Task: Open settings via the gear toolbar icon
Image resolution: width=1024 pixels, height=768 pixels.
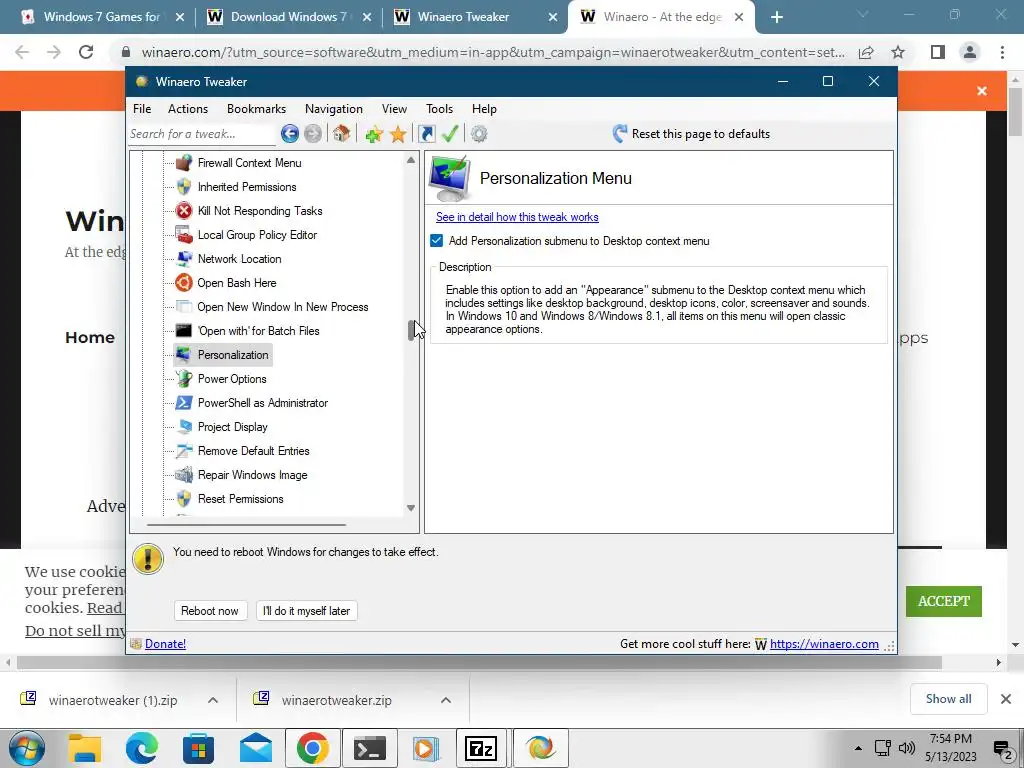Action: tap(479, 134)
